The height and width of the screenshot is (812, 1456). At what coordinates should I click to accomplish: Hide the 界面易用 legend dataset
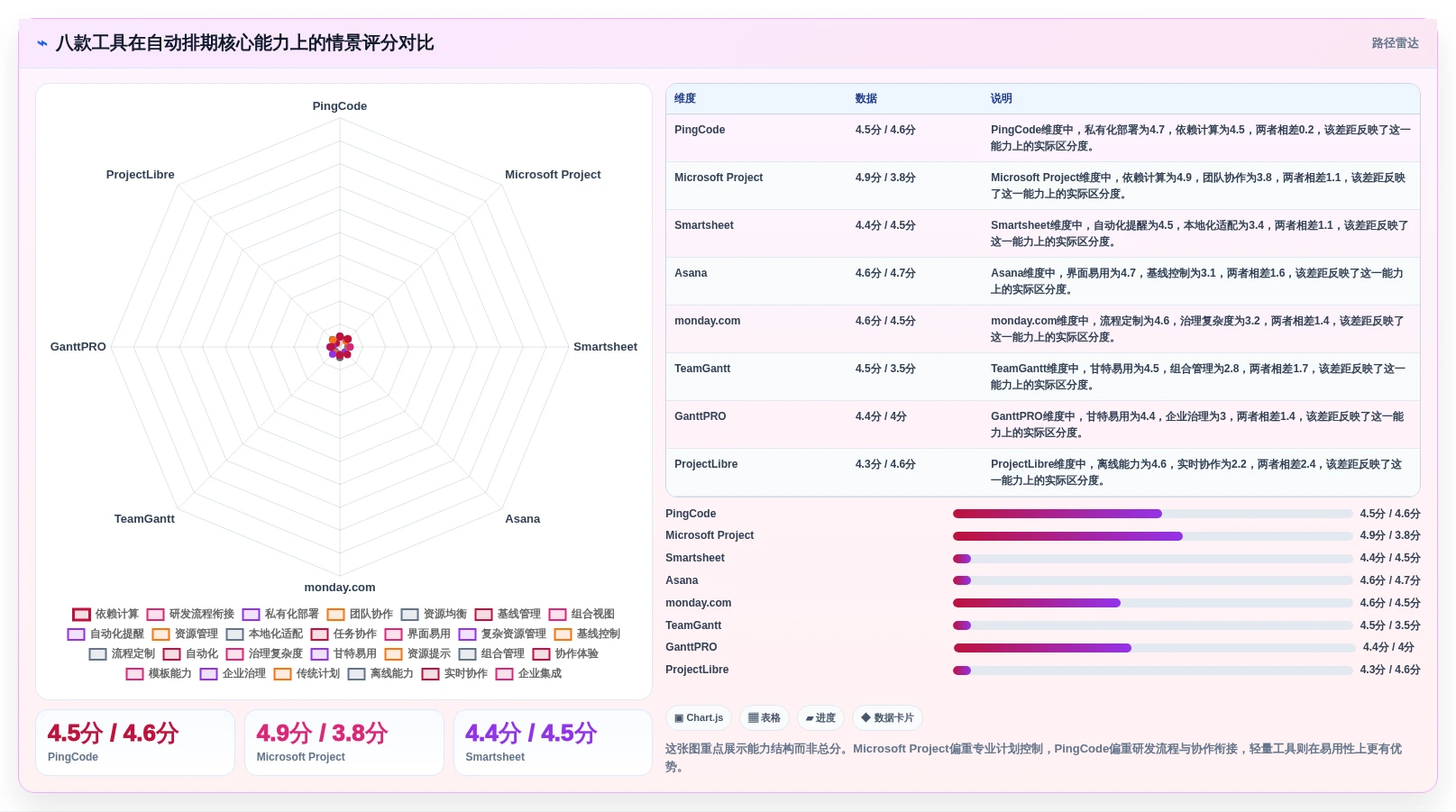tap(417, 634)
